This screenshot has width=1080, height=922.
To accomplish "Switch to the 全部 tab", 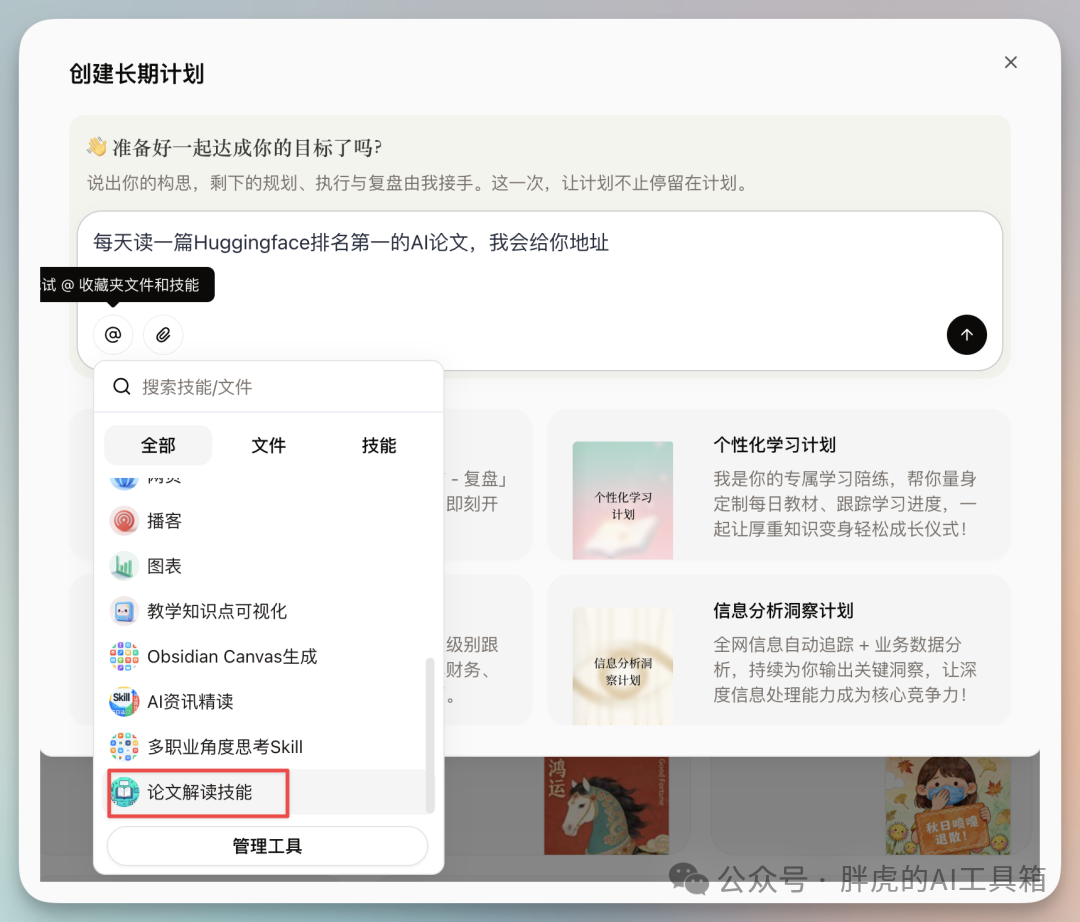I will pyautogui.click(x=158, y=446).
